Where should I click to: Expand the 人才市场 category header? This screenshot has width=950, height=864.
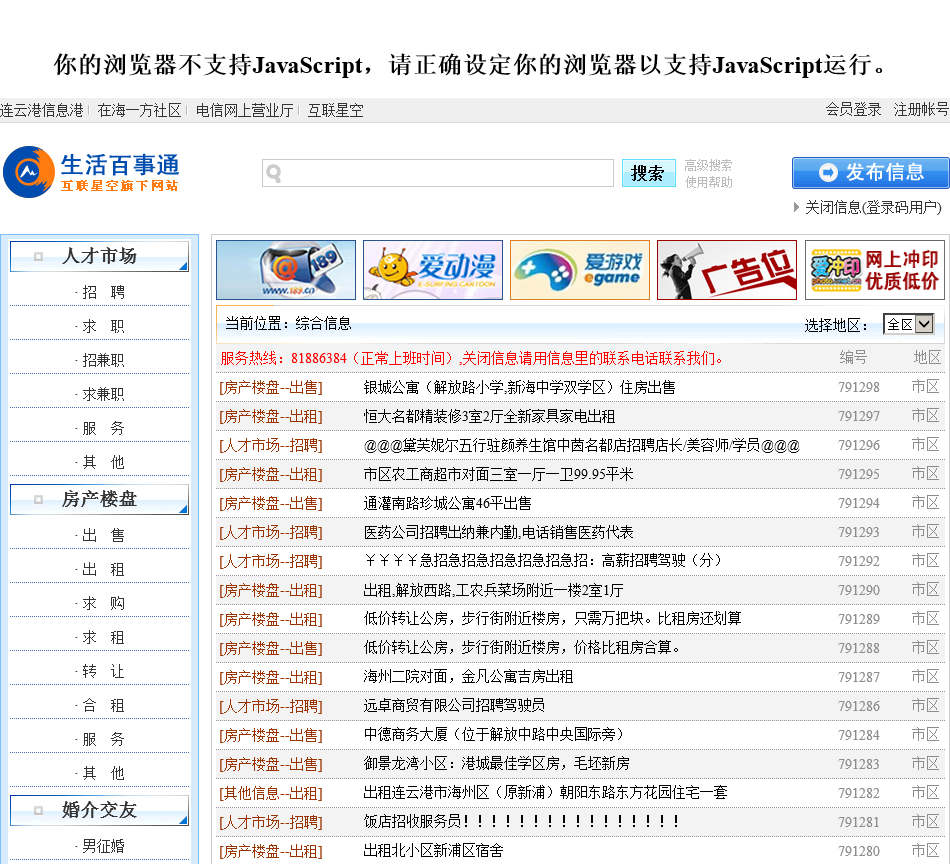click(99, 256)
